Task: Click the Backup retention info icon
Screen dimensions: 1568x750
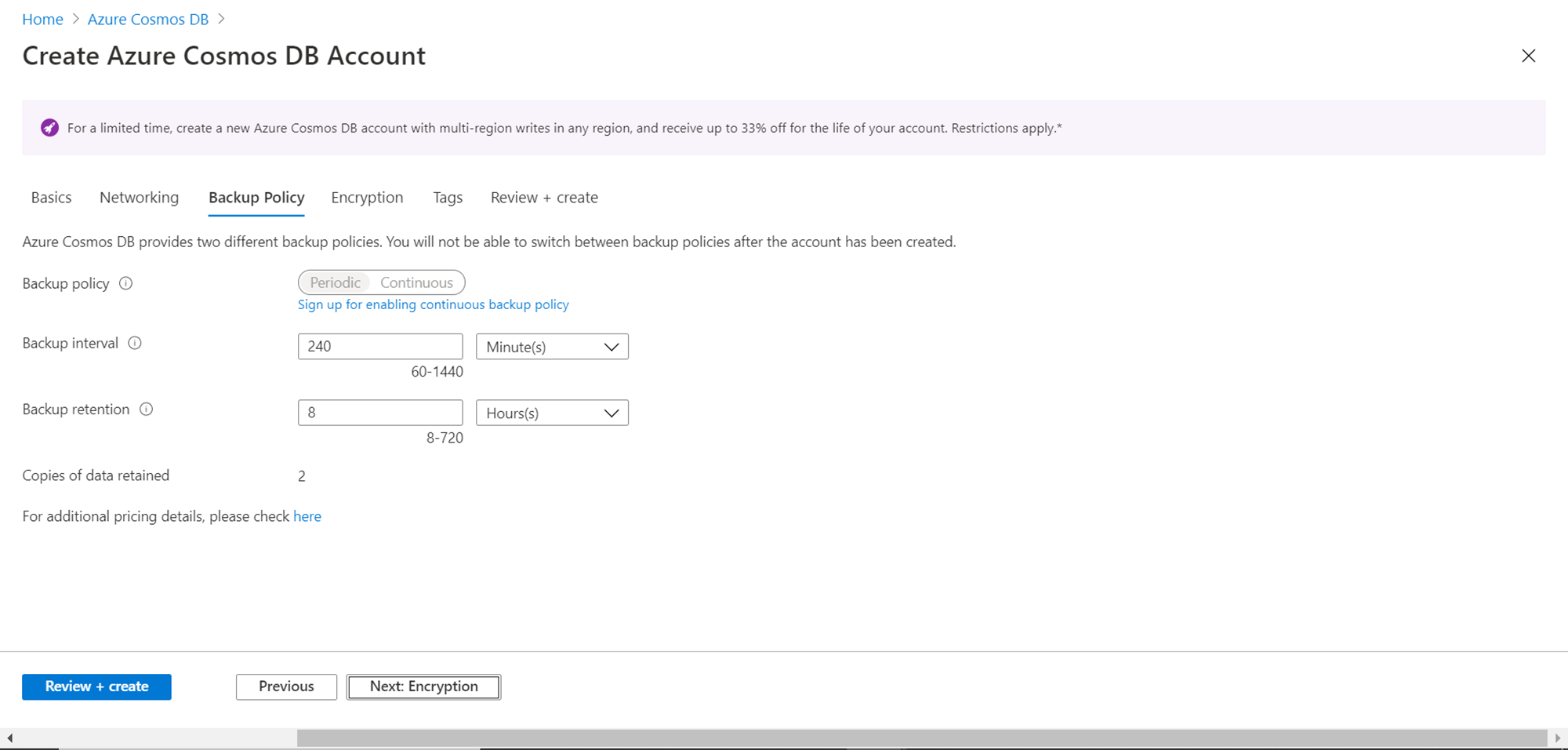Action: click(x=146, y=409)
